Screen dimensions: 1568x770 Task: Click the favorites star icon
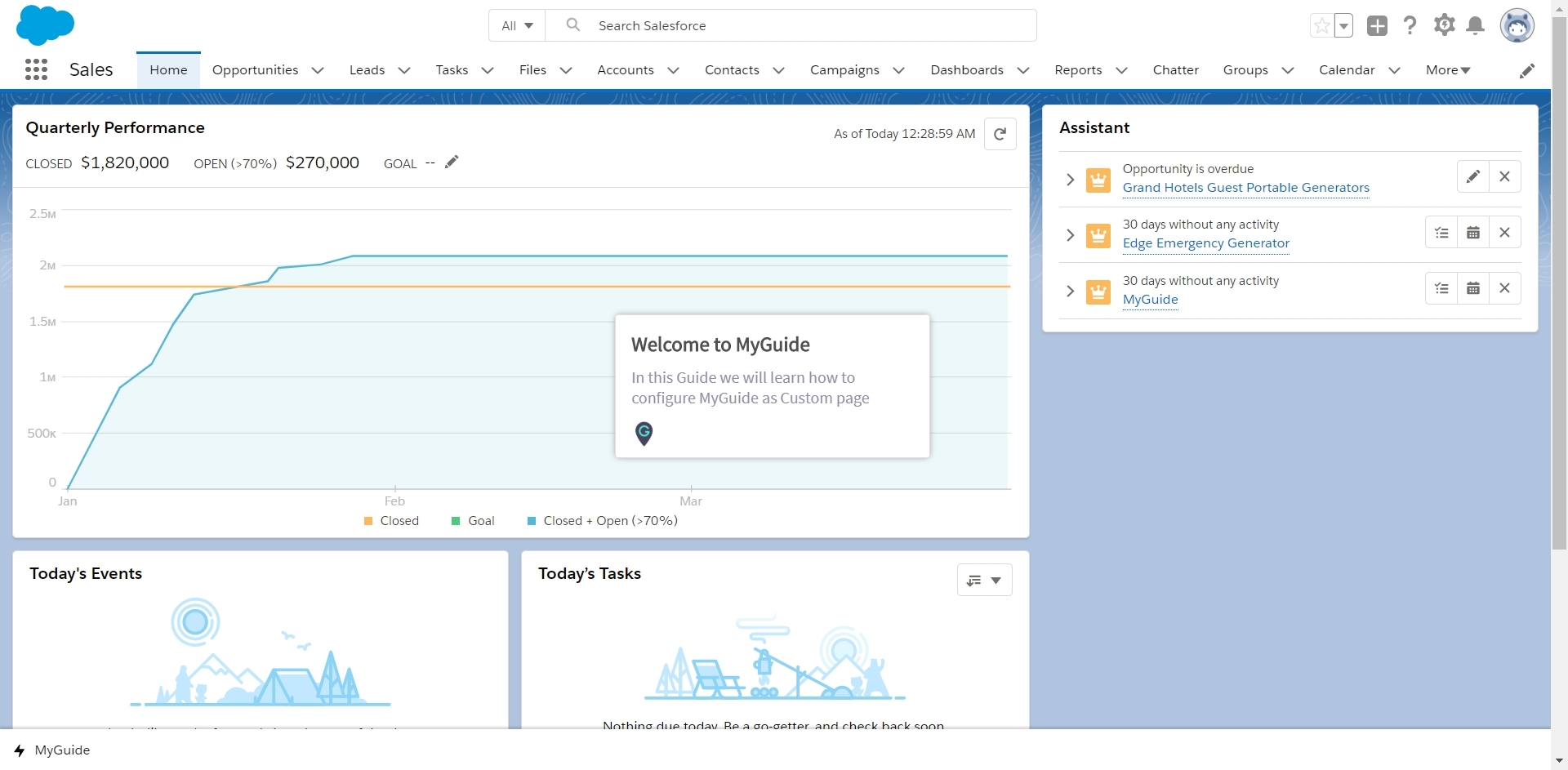pyautogui.click(x=1321, y=25)
